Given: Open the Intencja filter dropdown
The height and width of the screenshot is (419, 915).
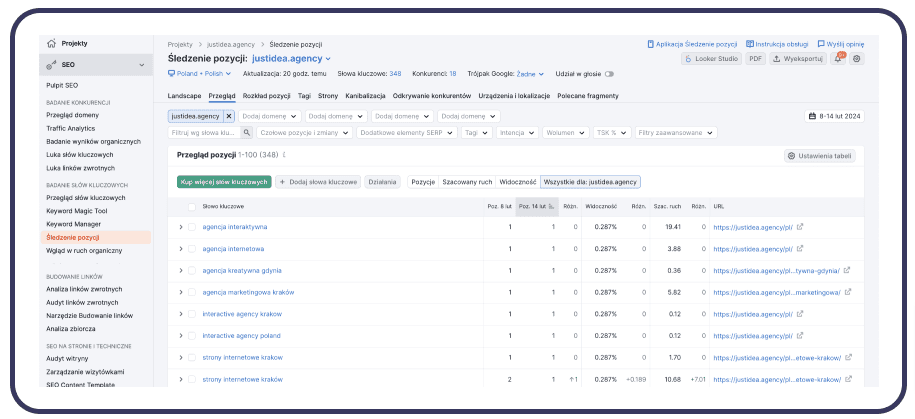Looking at the screenshot, I should point(517,132).
